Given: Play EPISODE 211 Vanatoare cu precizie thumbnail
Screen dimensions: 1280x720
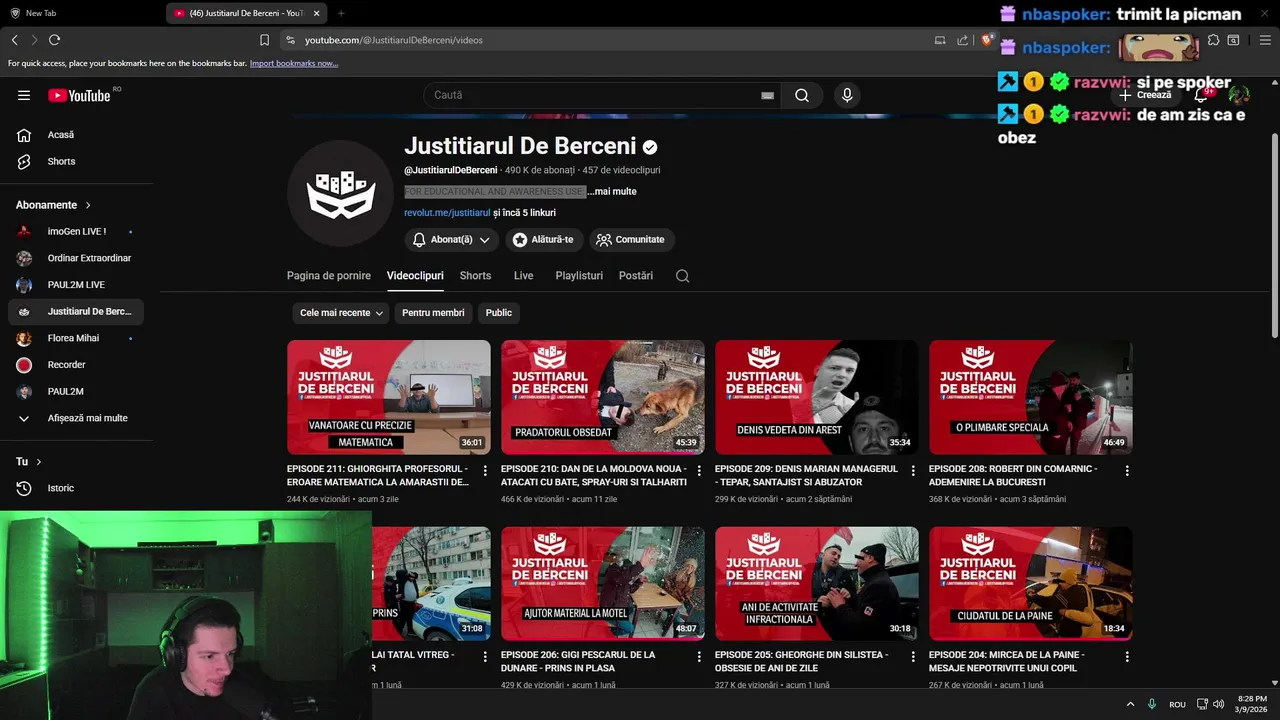Looking at the screenshot, I should (389, 397).
